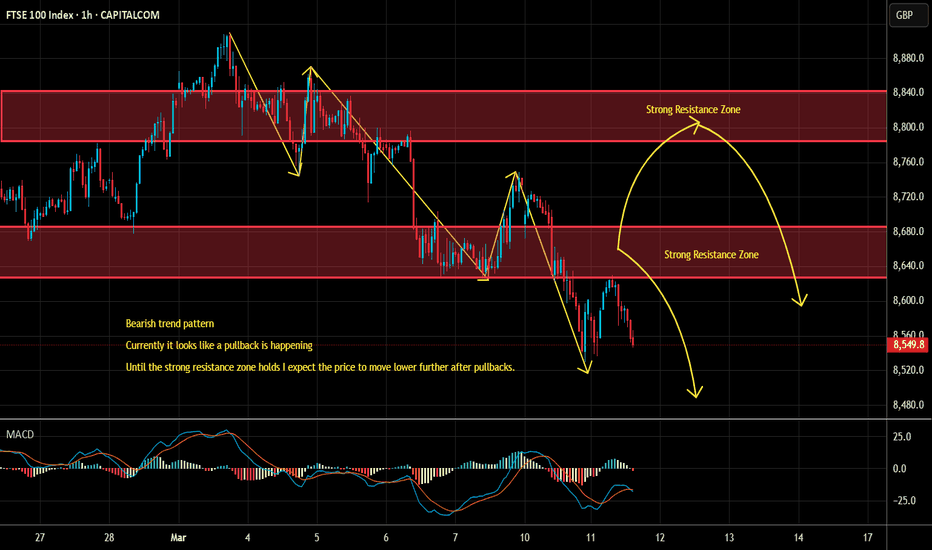Open the GBP currency selector
This screenshot has height=550, width=932.
point(907,15)
